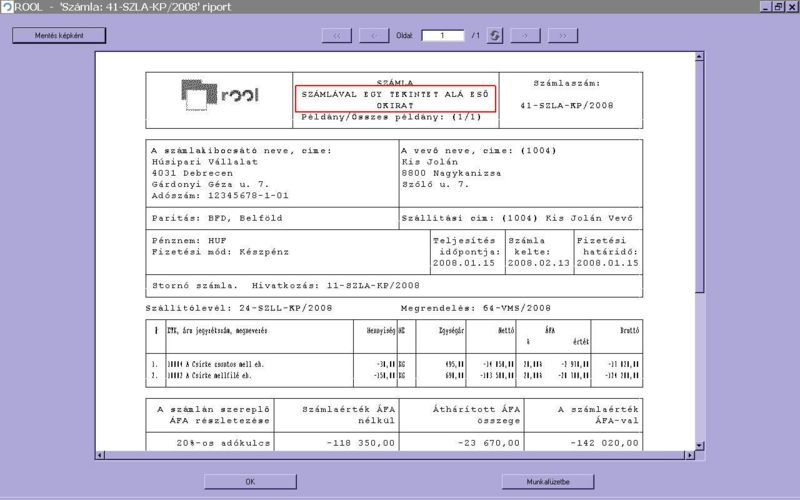Click the ROOL app icon in title bar

click(7, 7)
